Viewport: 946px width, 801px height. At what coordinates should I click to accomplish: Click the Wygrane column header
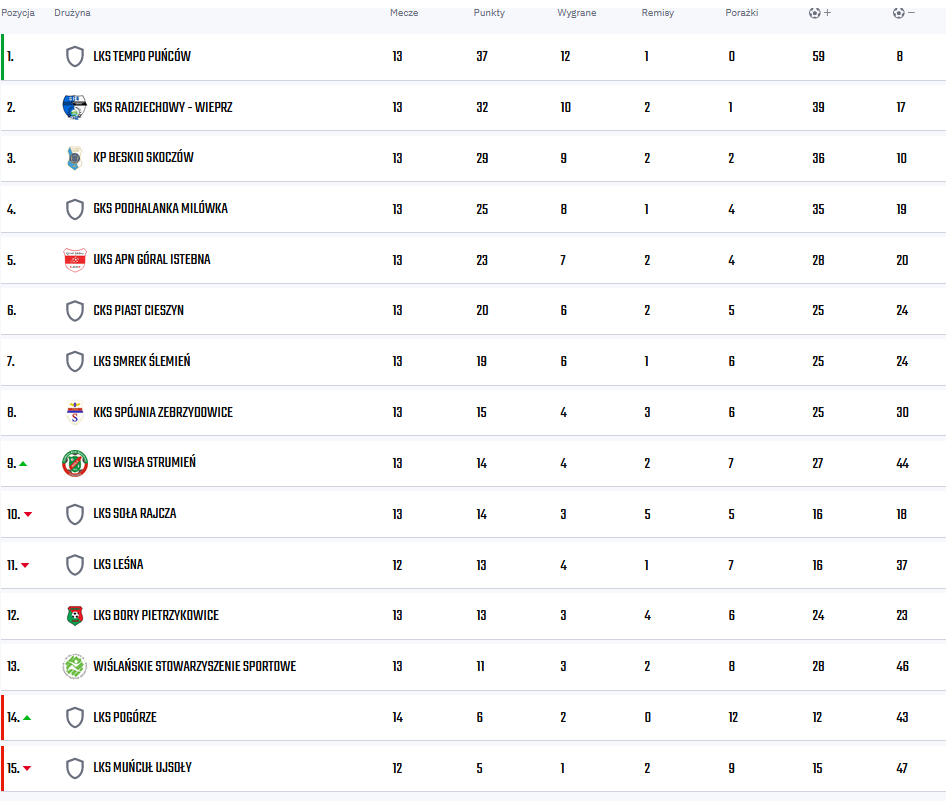(576, 13)
